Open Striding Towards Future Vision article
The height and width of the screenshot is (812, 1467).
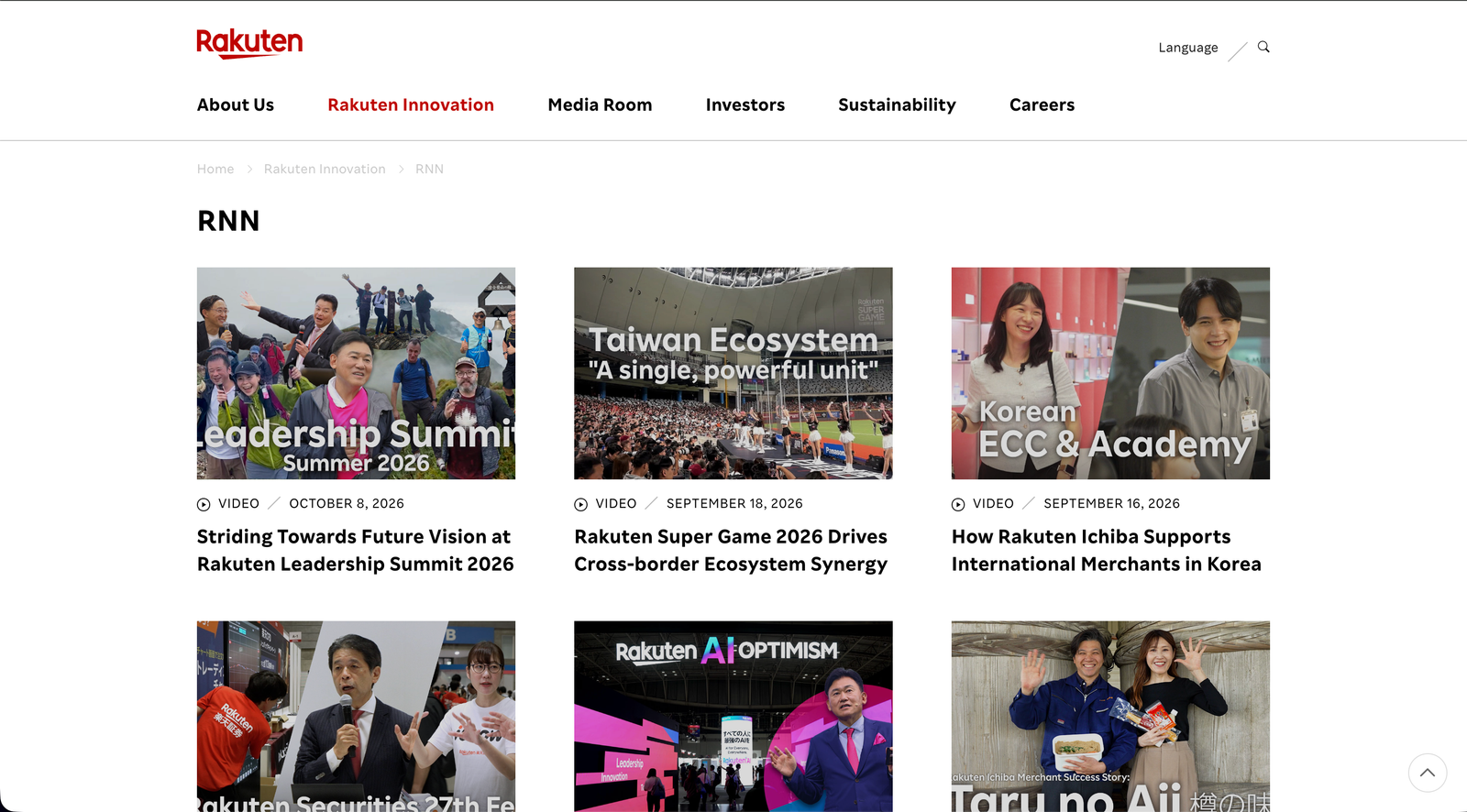356,550
